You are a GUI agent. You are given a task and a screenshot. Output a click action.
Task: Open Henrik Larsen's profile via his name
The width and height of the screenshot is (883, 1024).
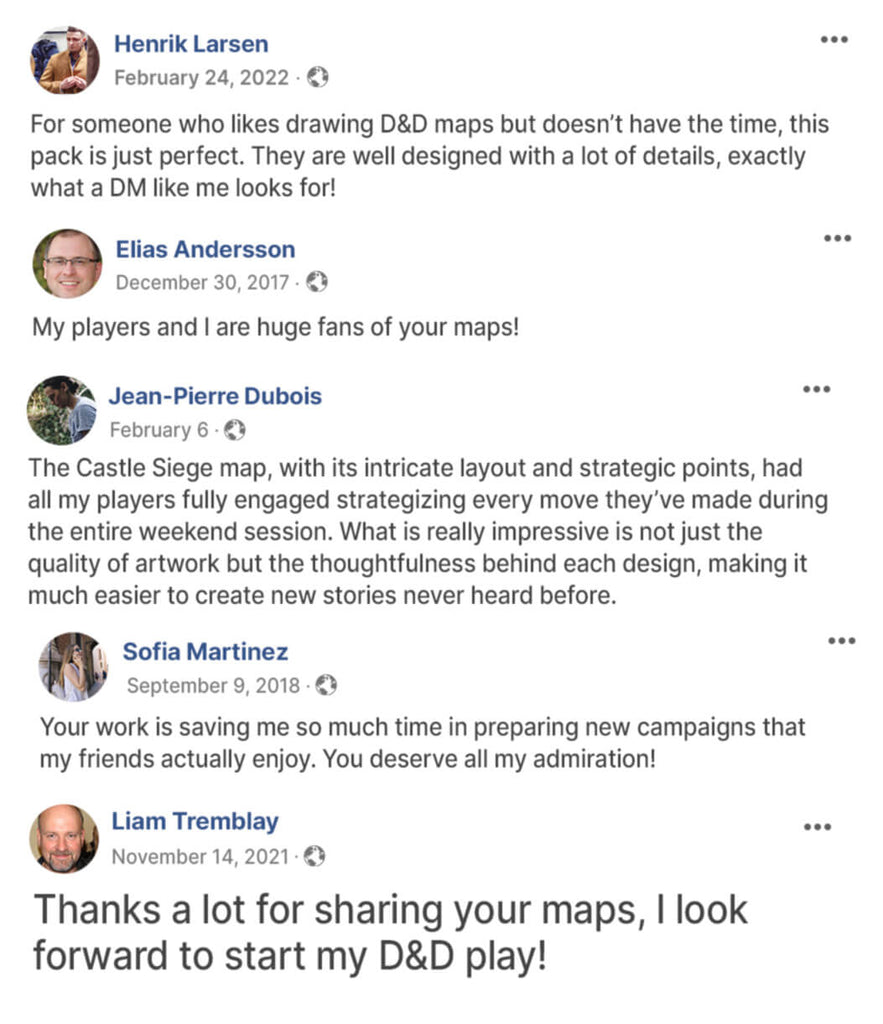(191, 44)
